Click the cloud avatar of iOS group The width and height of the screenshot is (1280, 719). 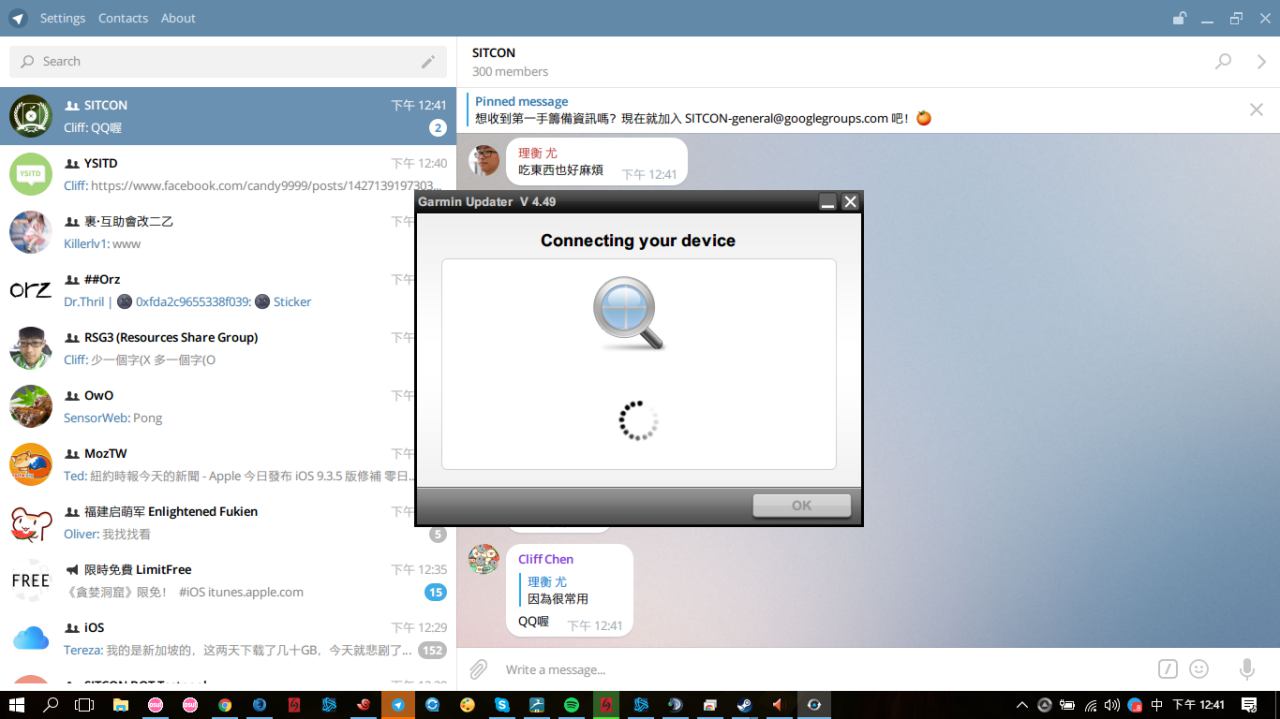coord(31,638)
